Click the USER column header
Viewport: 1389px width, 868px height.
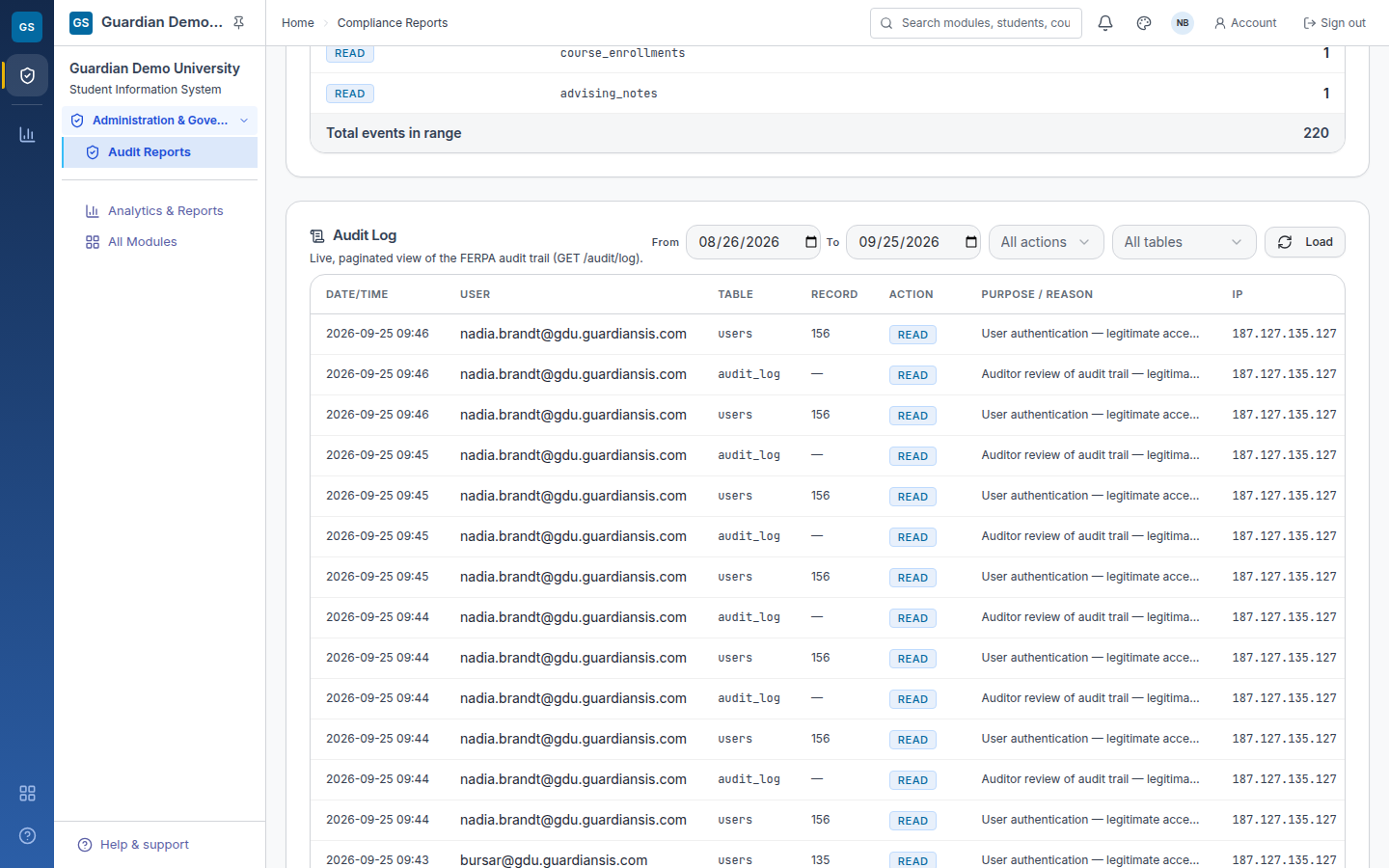[x=475, y=294]
